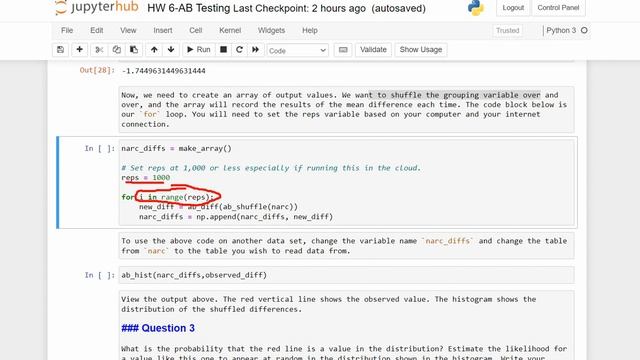640x360 pixels.
Task: Run the current cell
Action: click(x=198, y=50)
